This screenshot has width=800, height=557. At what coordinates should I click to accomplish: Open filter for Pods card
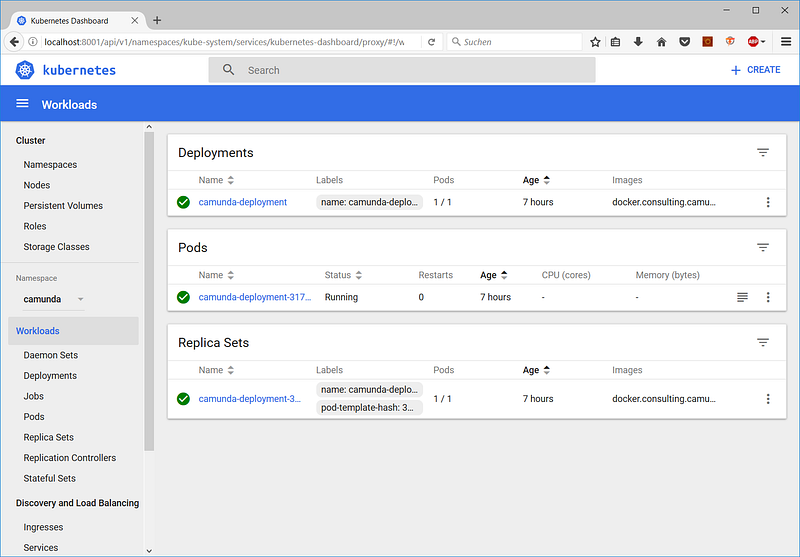763,247
